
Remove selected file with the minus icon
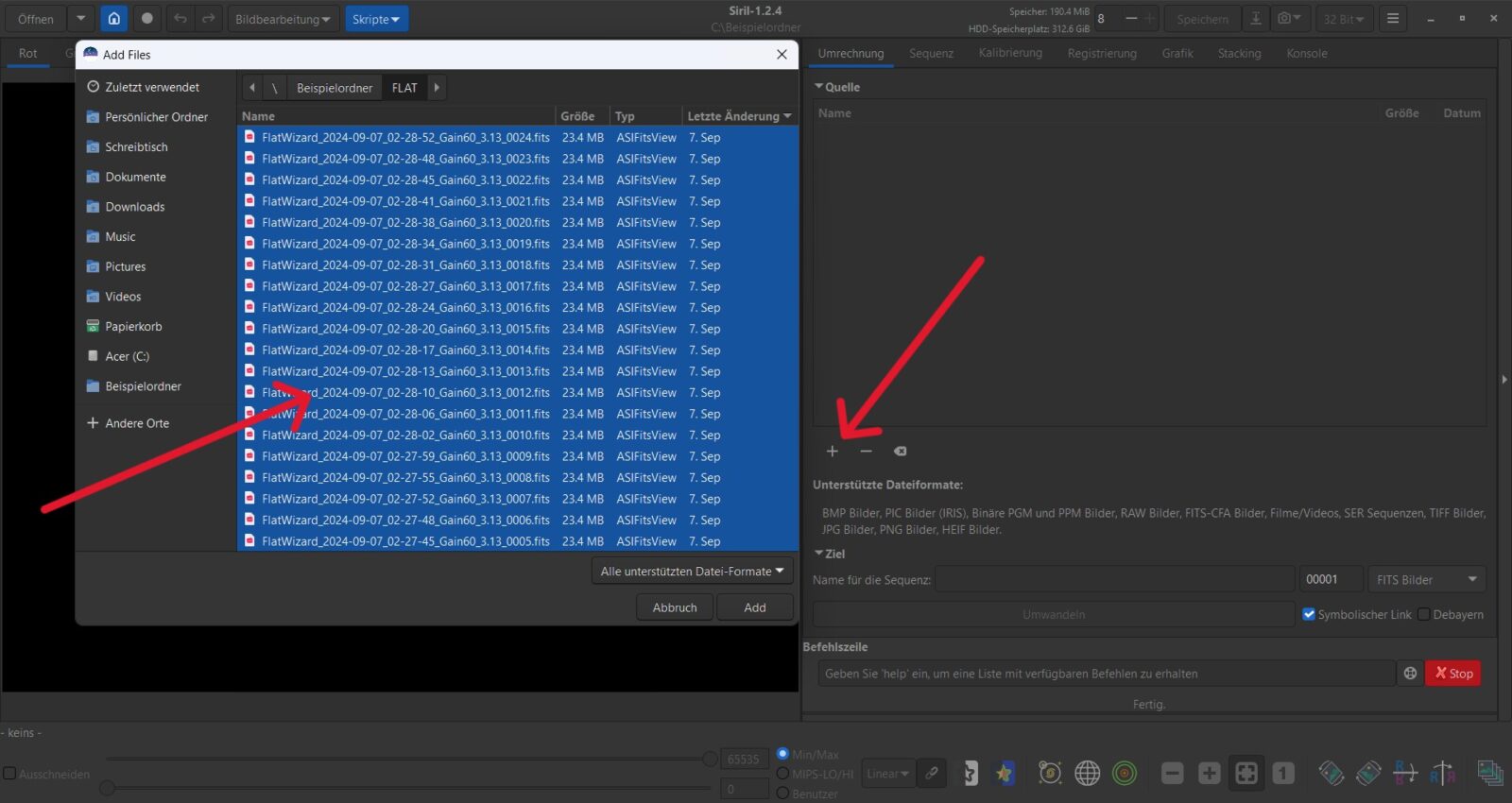pyautogui.click(x=866, y=452)
